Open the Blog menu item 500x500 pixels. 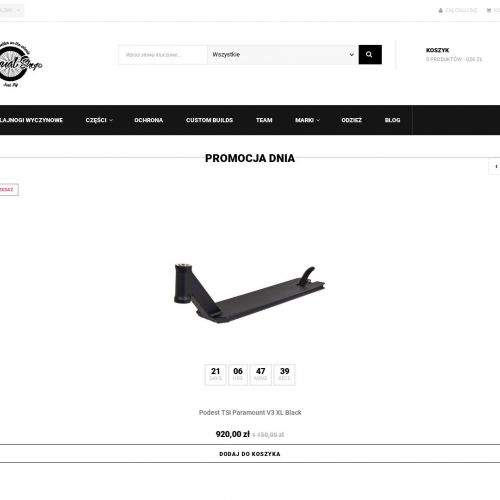(392, 120)
